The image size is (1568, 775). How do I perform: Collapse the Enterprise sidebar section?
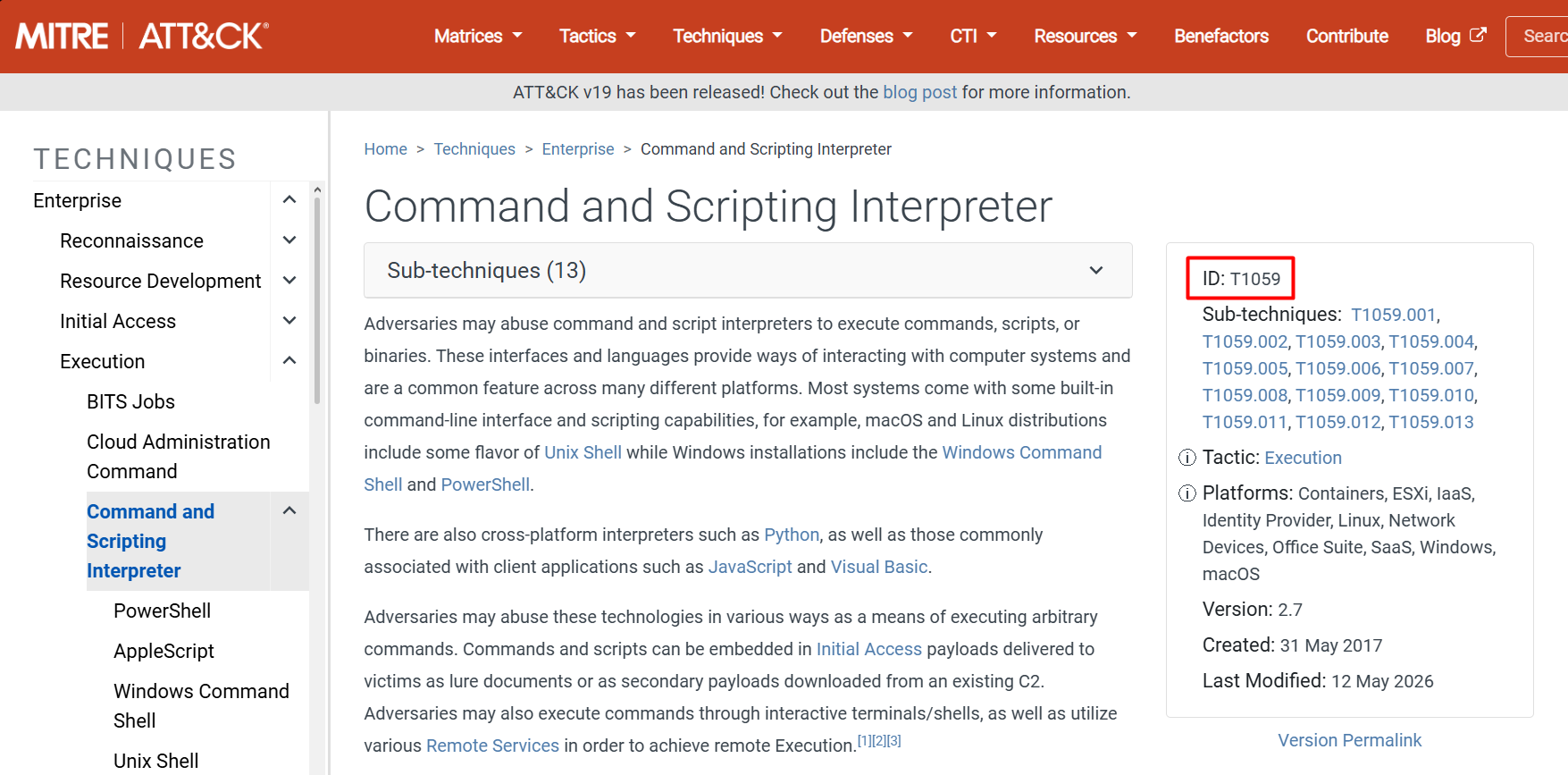pyautogui.click(x=289, y=200)
